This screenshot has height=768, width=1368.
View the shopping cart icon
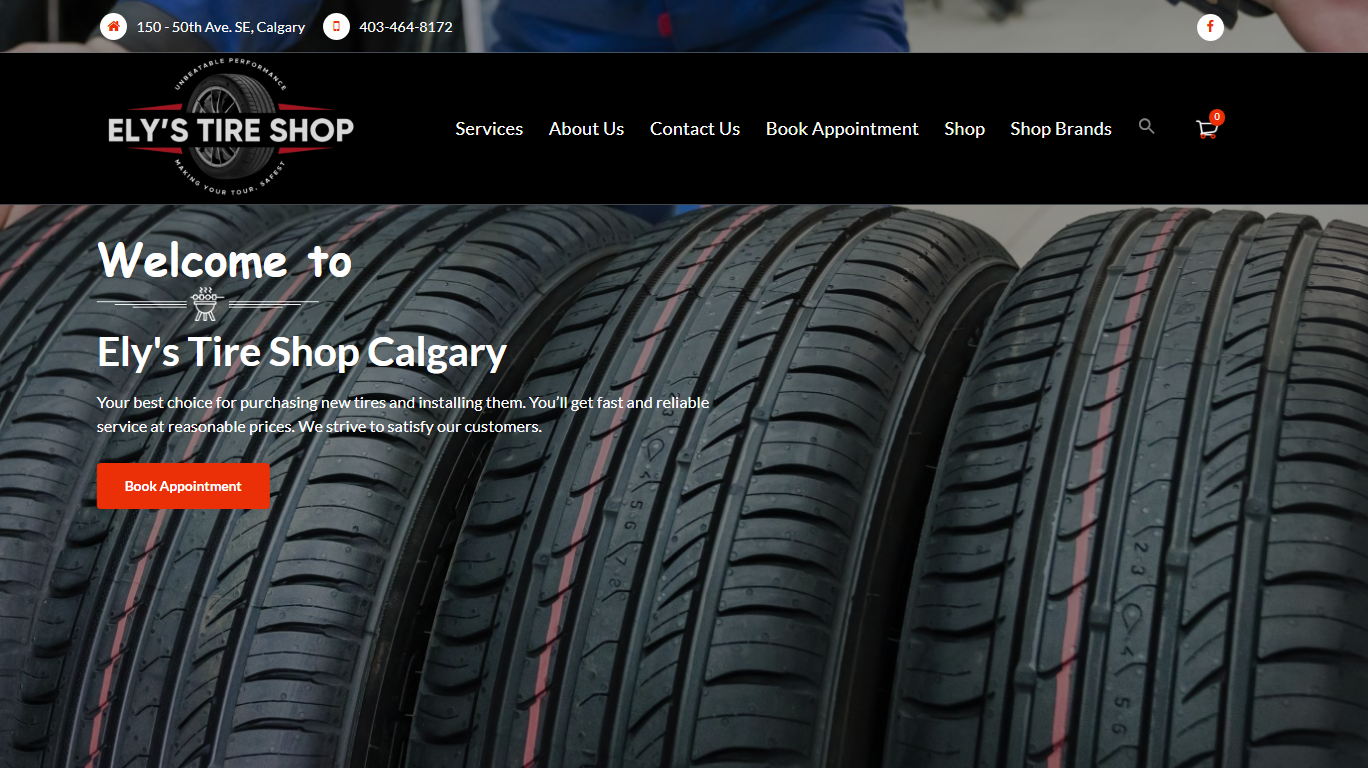pyautogui.click(x=1206, y=130)
